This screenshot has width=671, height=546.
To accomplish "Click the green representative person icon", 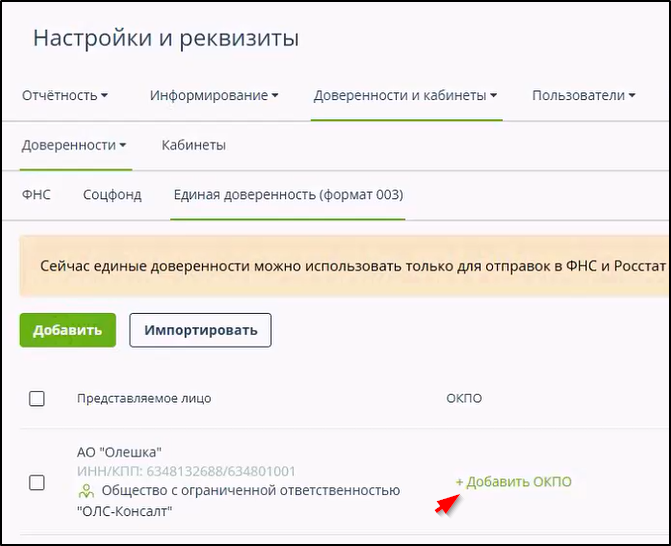I will click(86, 491).
